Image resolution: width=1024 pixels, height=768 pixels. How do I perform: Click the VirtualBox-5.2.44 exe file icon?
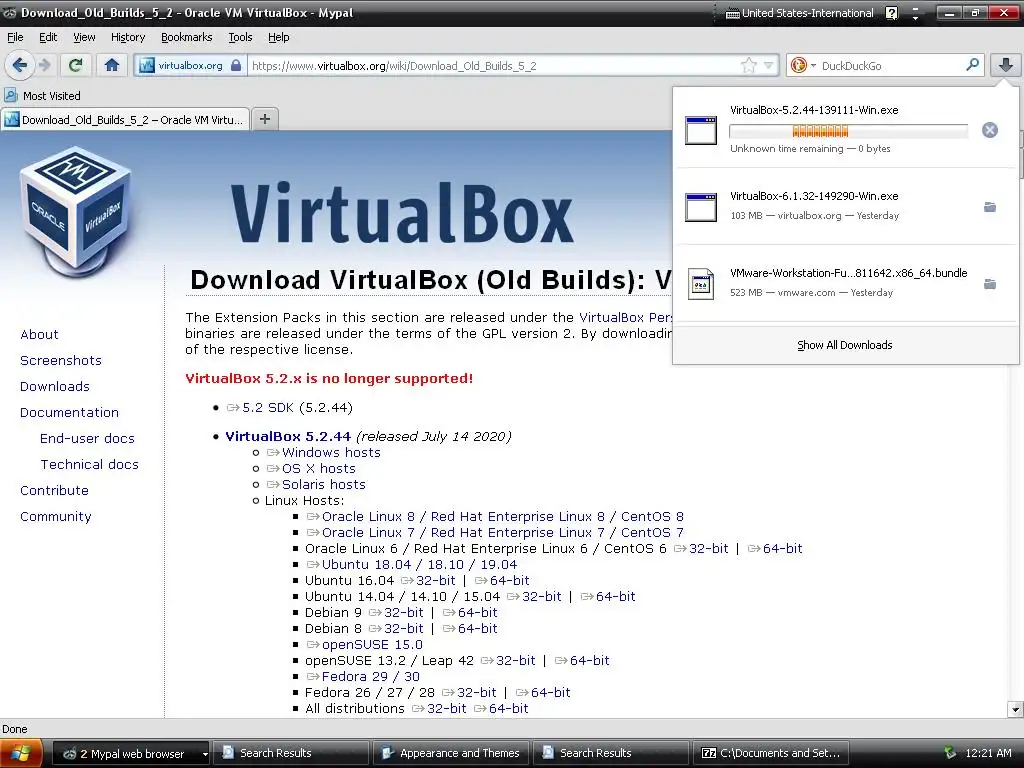701,130
